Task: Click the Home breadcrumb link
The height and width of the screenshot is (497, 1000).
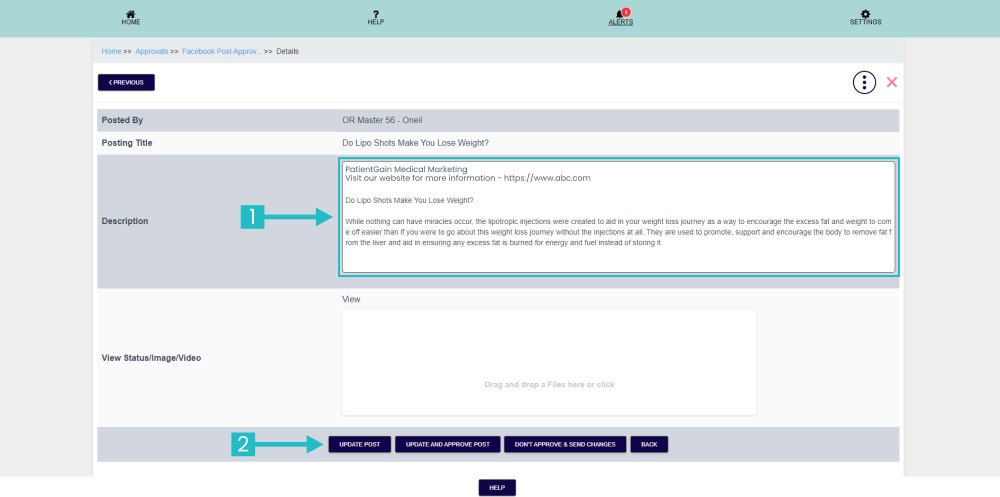Action: point(111,51)
